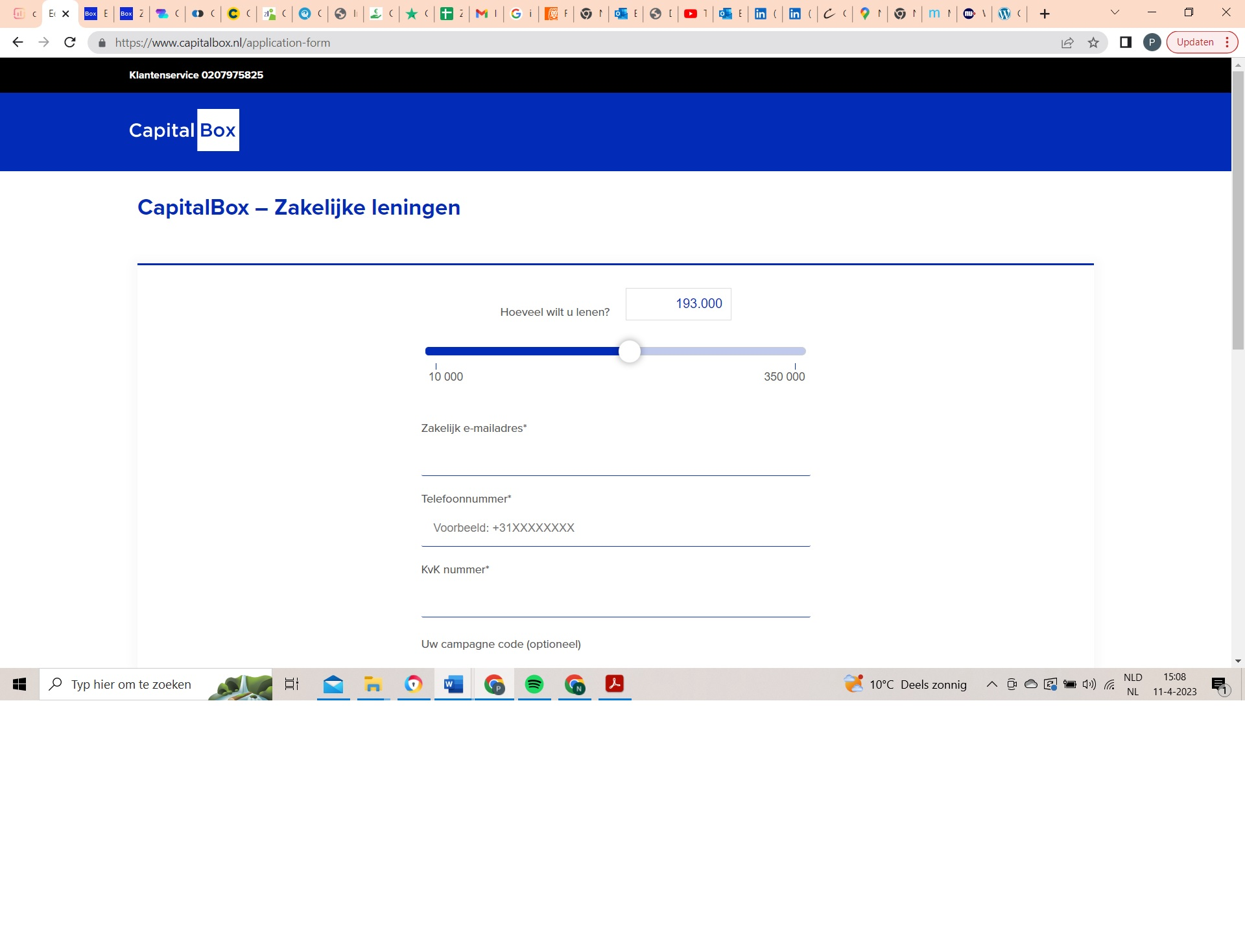Open the Mail app on taskbar
This screenshot has height=952, width=1245.
tap(333, 684)
